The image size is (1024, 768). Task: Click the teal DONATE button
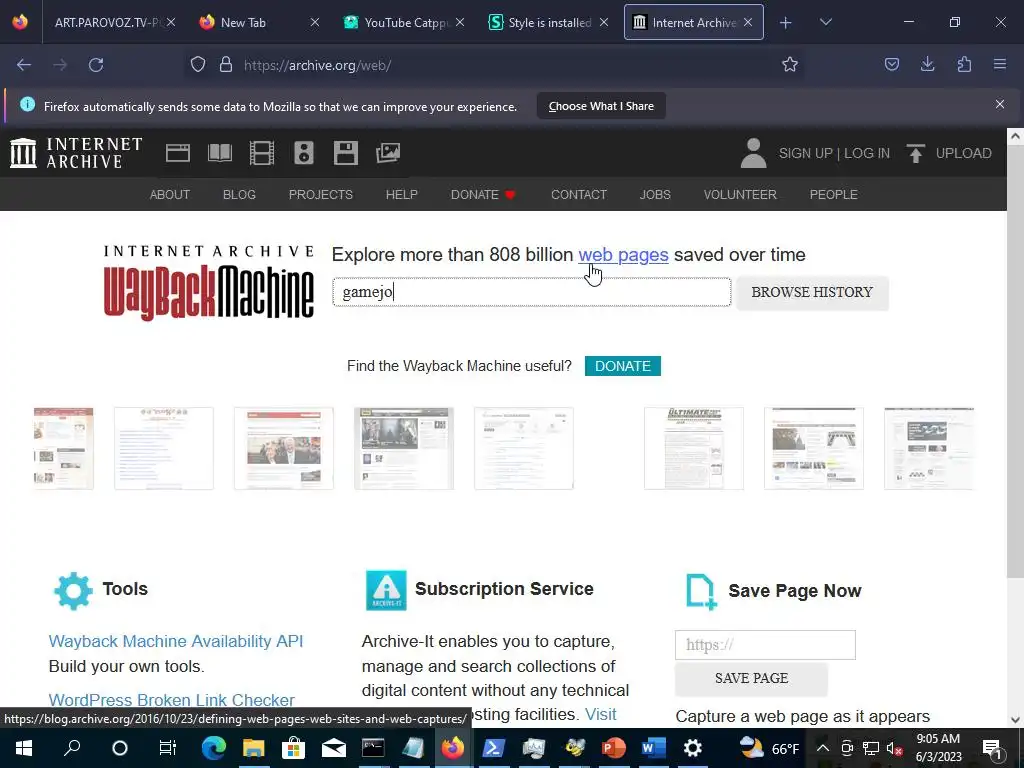[x=622, y=366]
